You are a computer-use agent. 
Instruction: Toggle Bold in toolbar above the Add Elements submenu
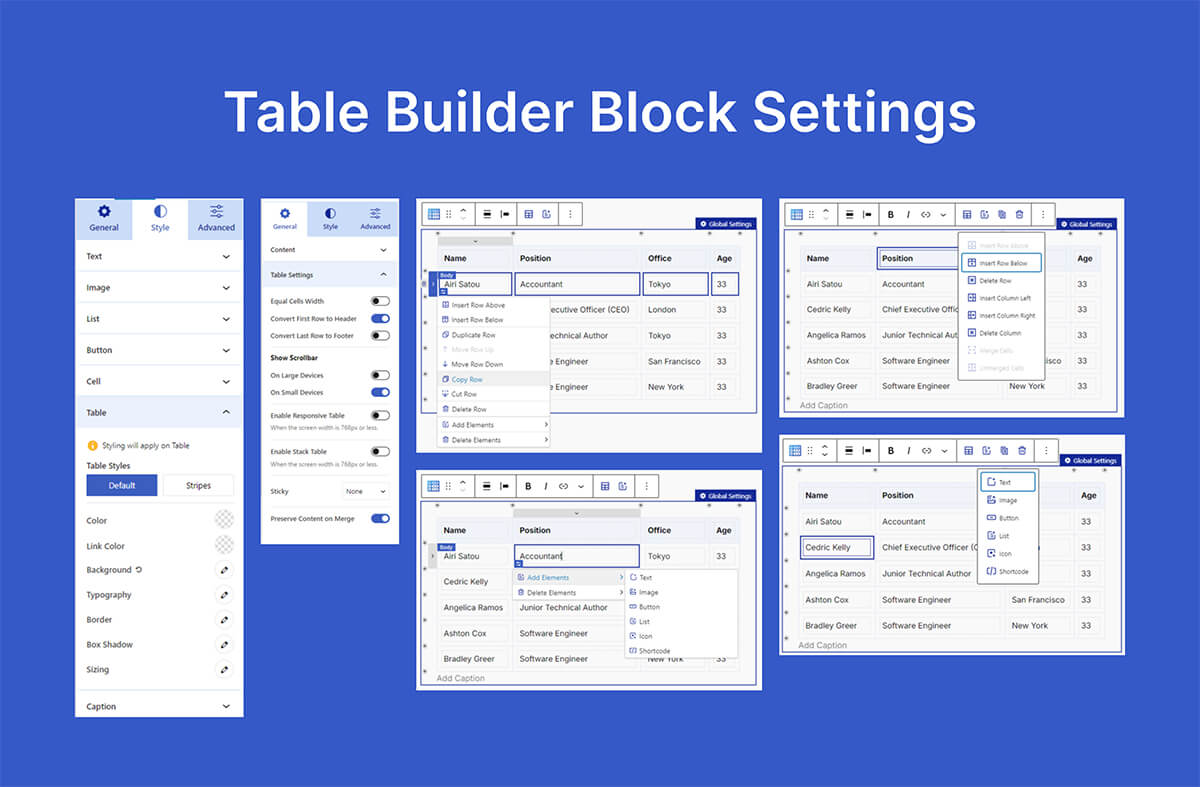[528, 486]
